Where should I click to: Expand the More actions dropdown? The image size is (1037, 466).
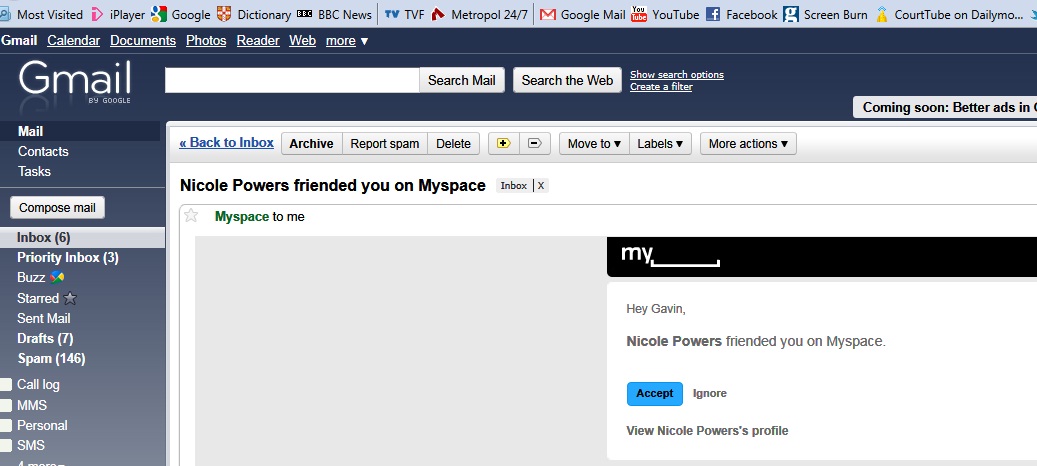click(748, 143)
